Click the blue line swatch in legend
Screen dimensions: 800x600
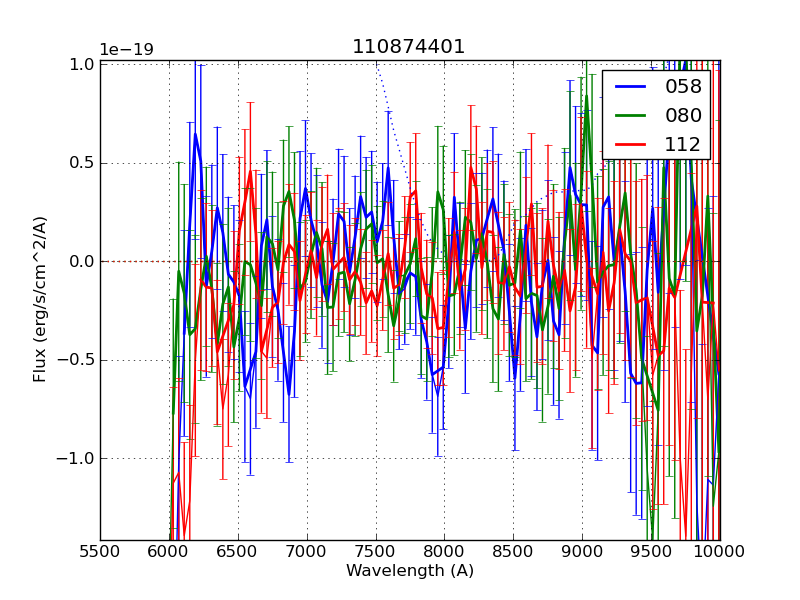point(631,86)
